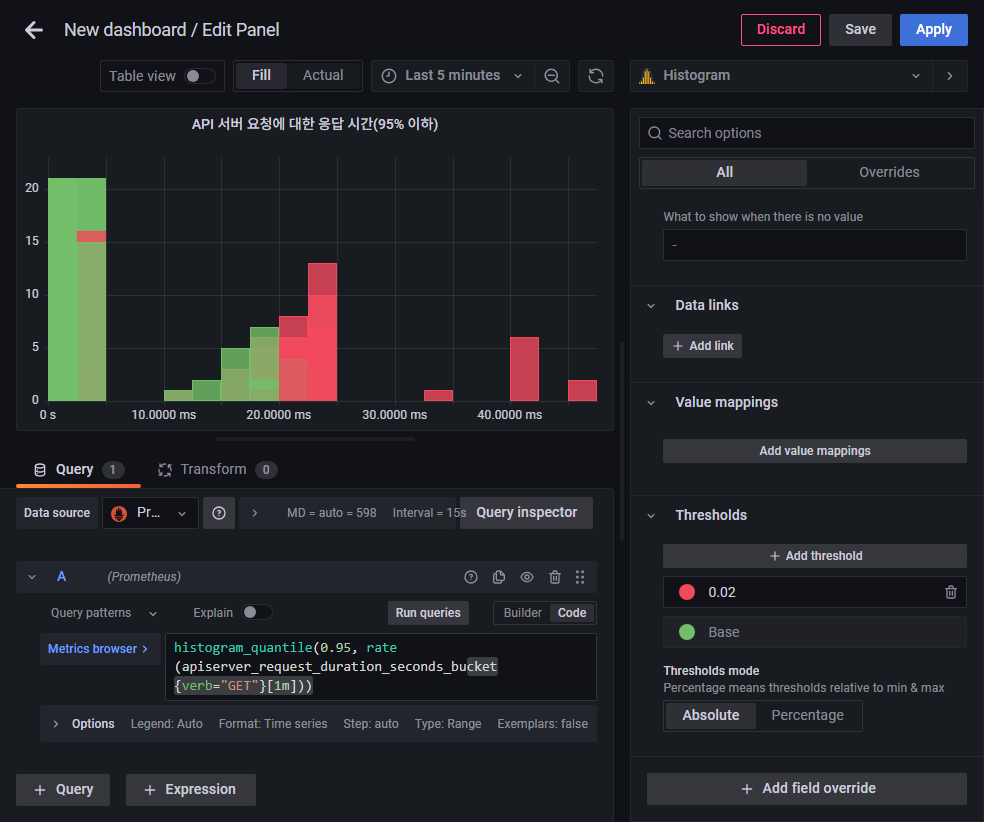Click the clock icon in time picker

(x=389, y=76)
